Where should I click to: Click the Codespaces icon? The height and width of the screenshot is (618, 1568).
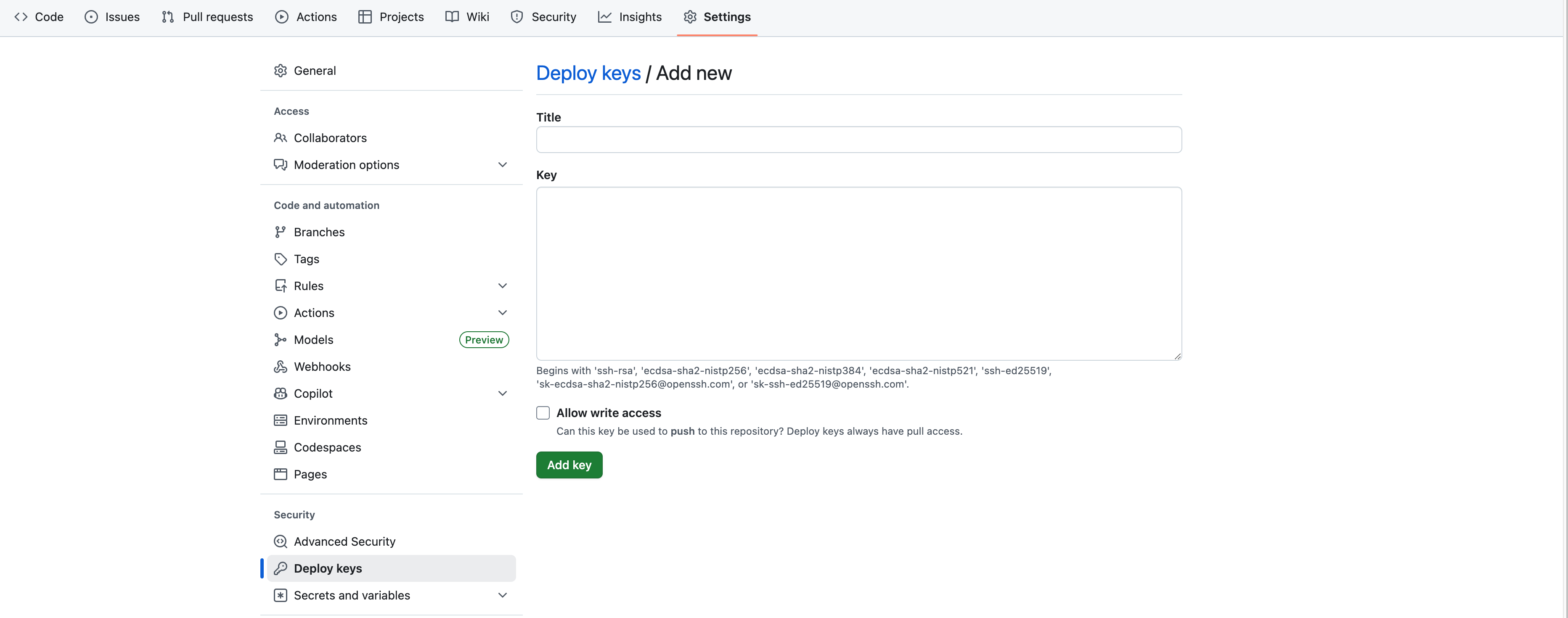pos(280,448)
